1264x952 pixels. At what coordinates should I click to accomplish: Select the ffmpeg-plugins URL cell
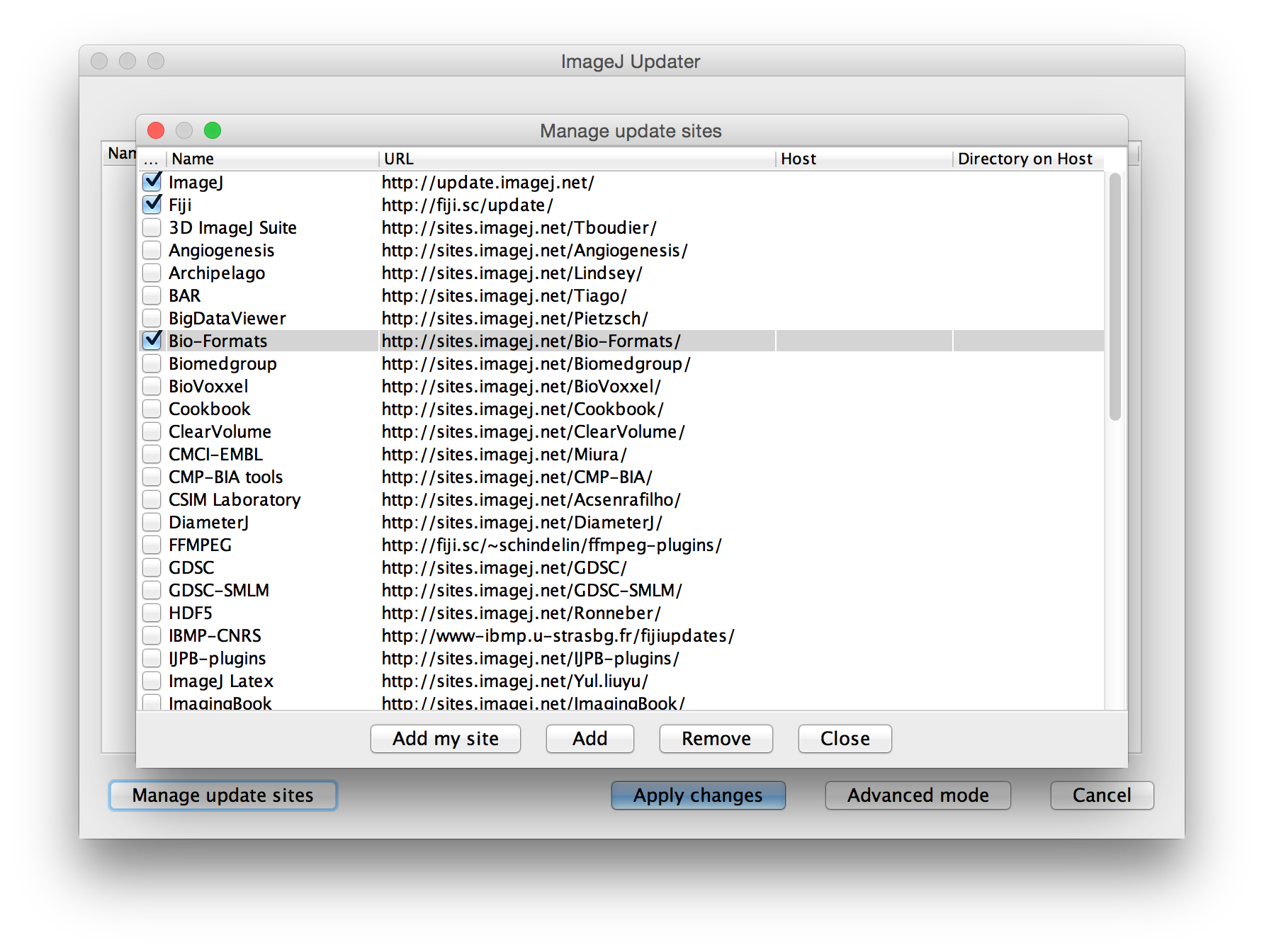pos(577,545)
